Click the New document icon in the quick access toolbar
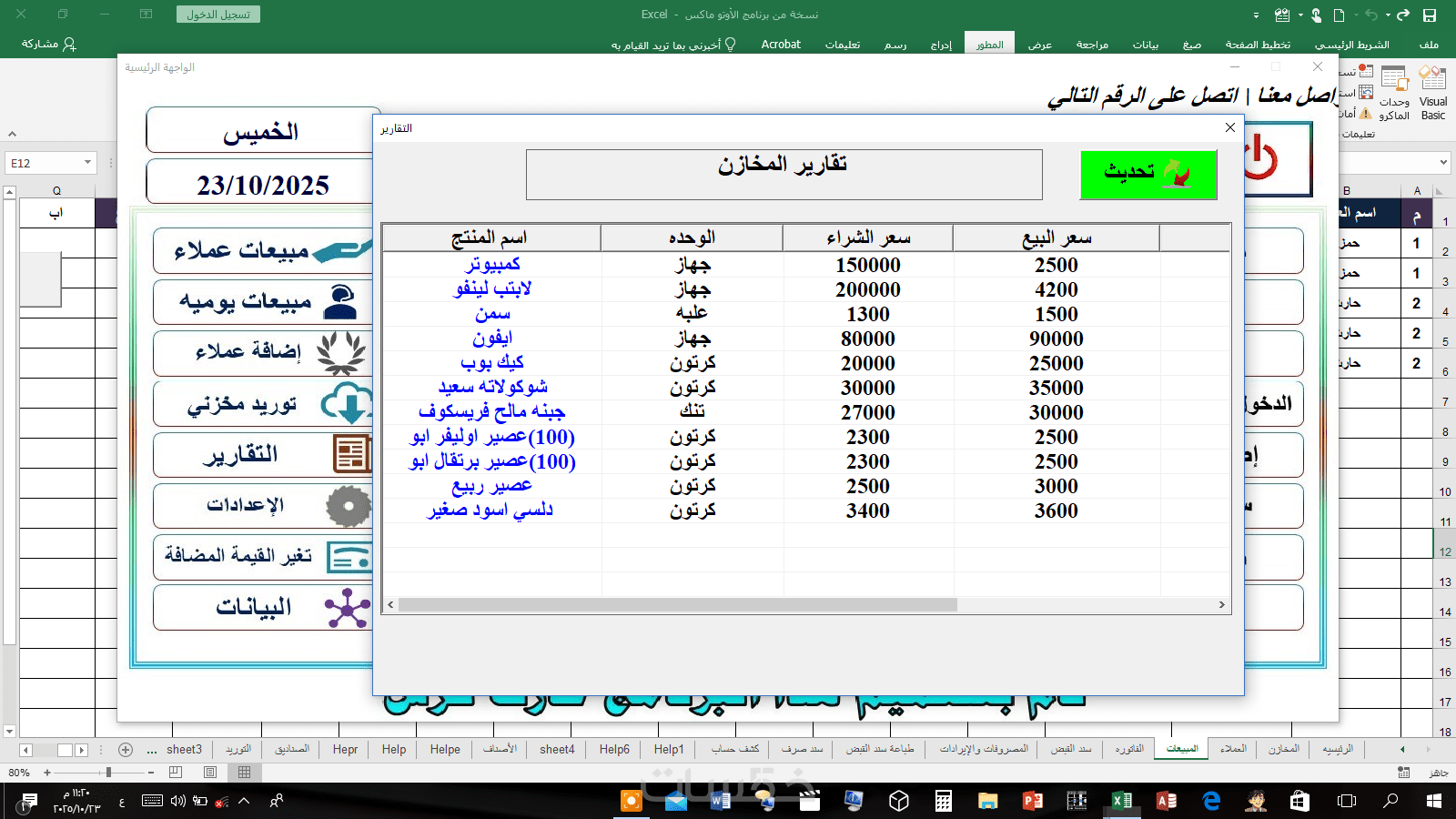The image size is (1456, 819). 1339,15
